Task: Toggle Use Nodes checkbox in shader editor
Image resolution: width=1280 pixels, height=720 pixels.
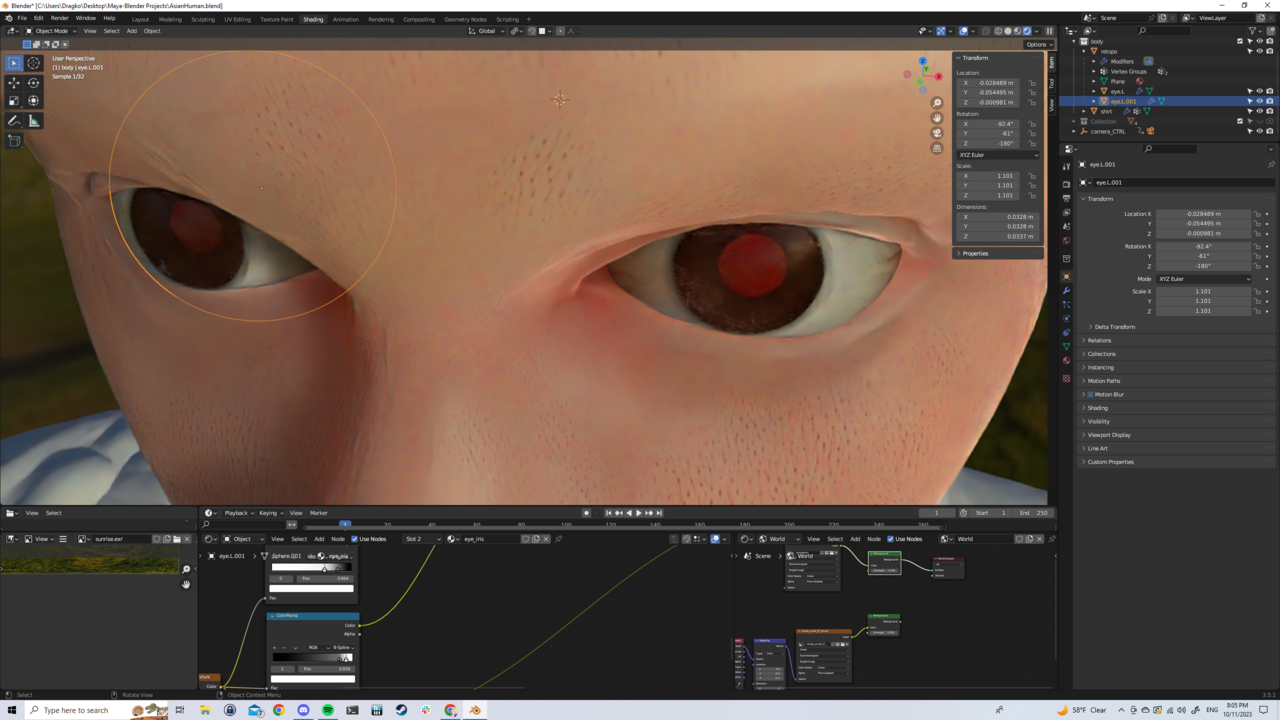Action: pos(354,539)
